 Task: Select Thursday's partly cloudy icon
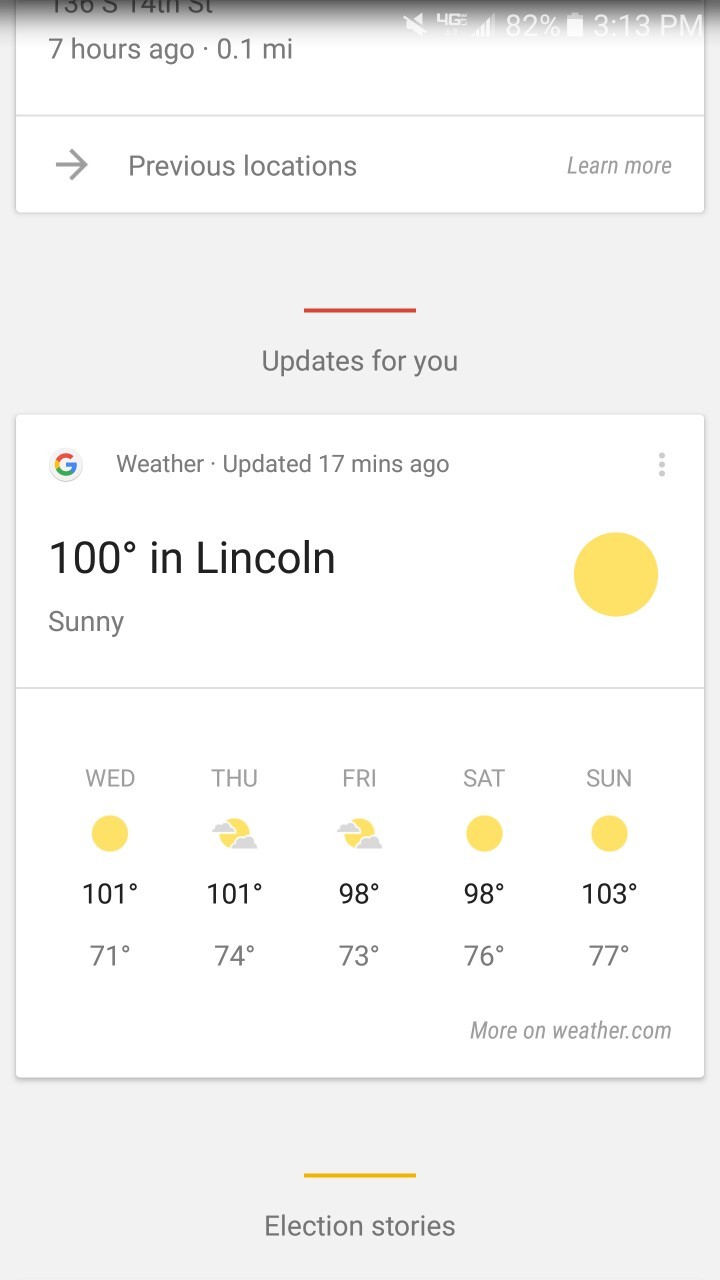pyautogui.click(x=234, y=833)
